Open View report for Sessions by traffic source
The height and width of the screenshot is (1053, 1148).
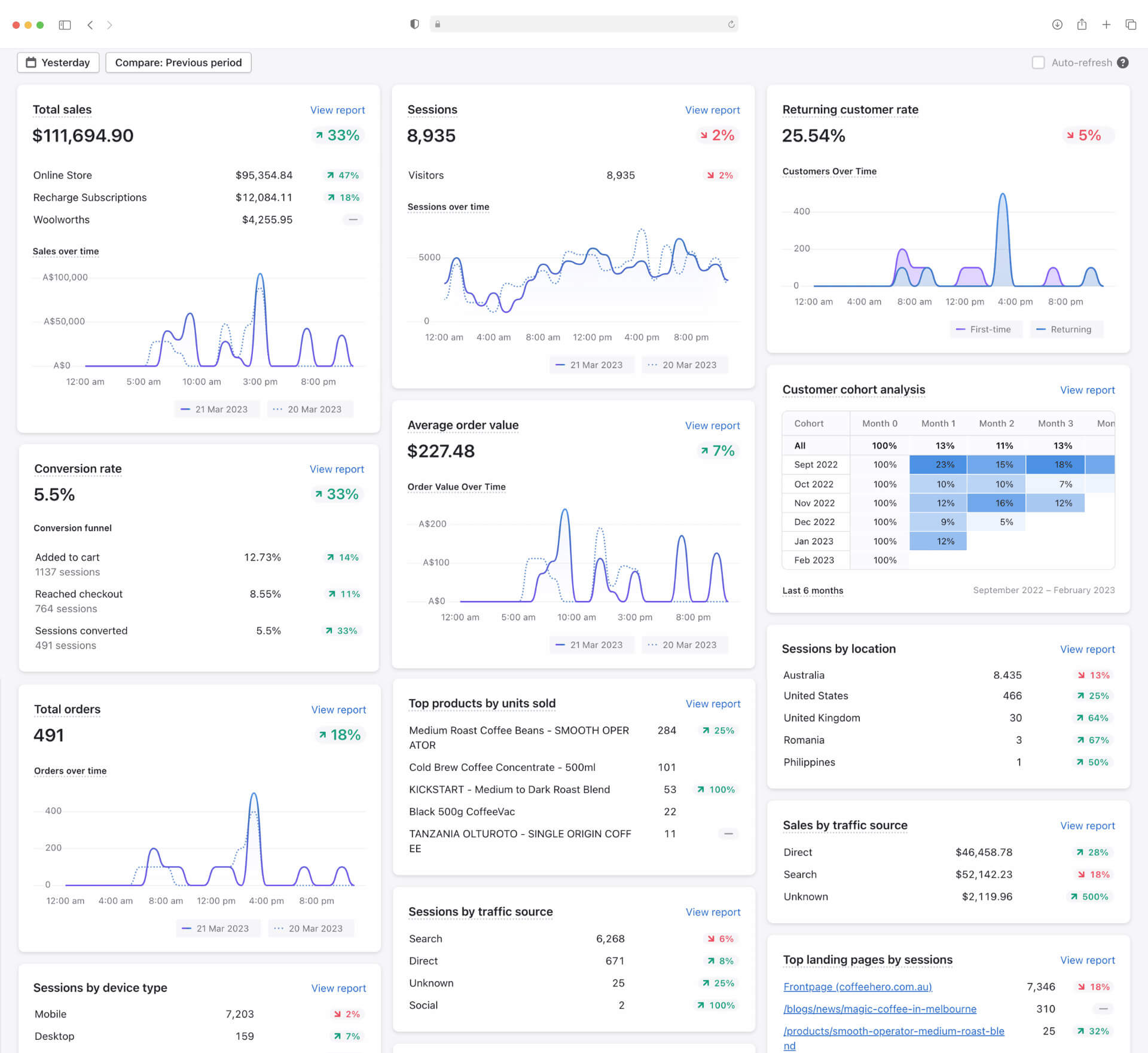click(x=713, y=912)
